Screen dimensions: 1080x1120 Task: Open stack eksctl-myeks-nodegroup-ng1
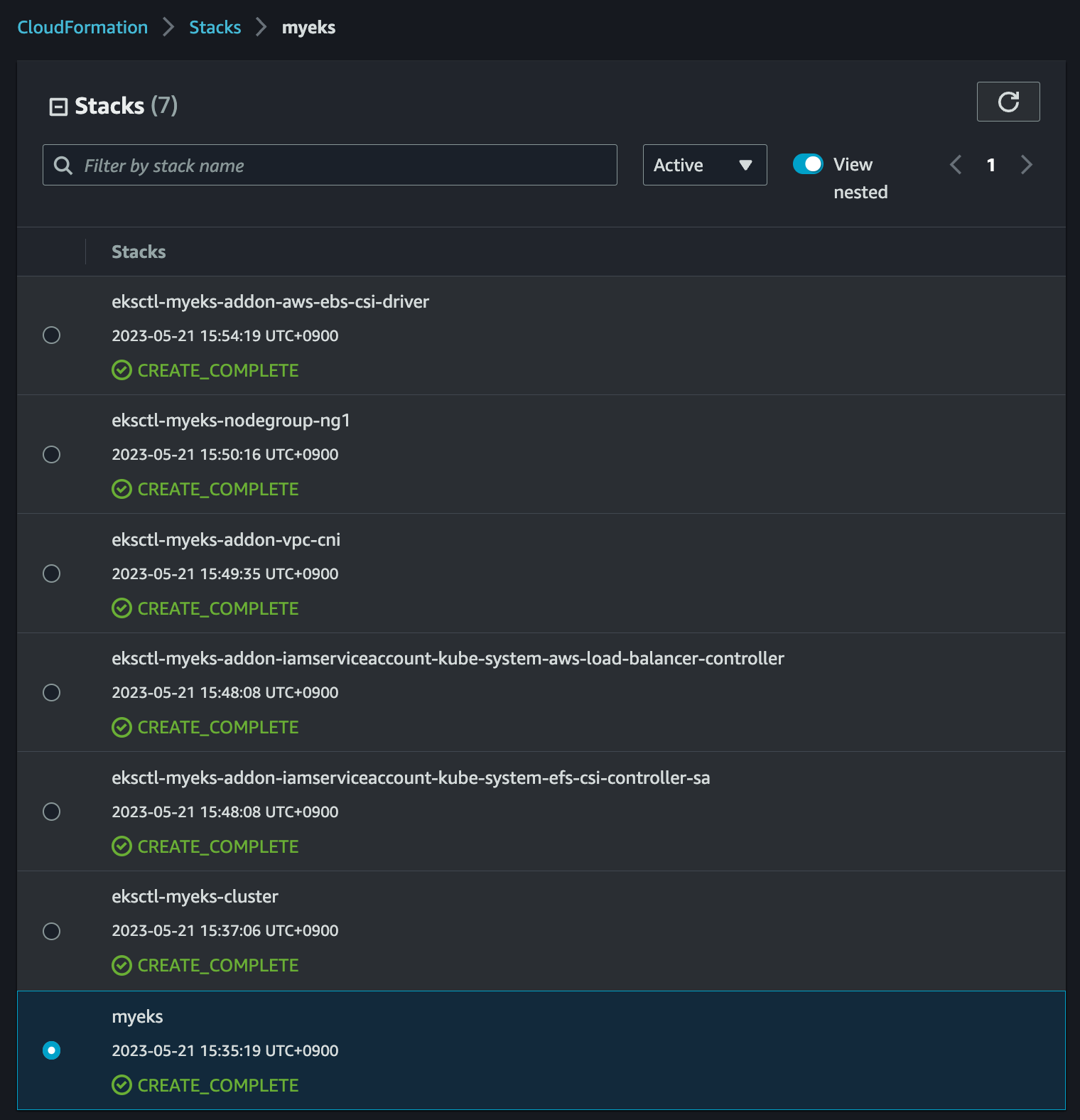click(x=231, y=421)
